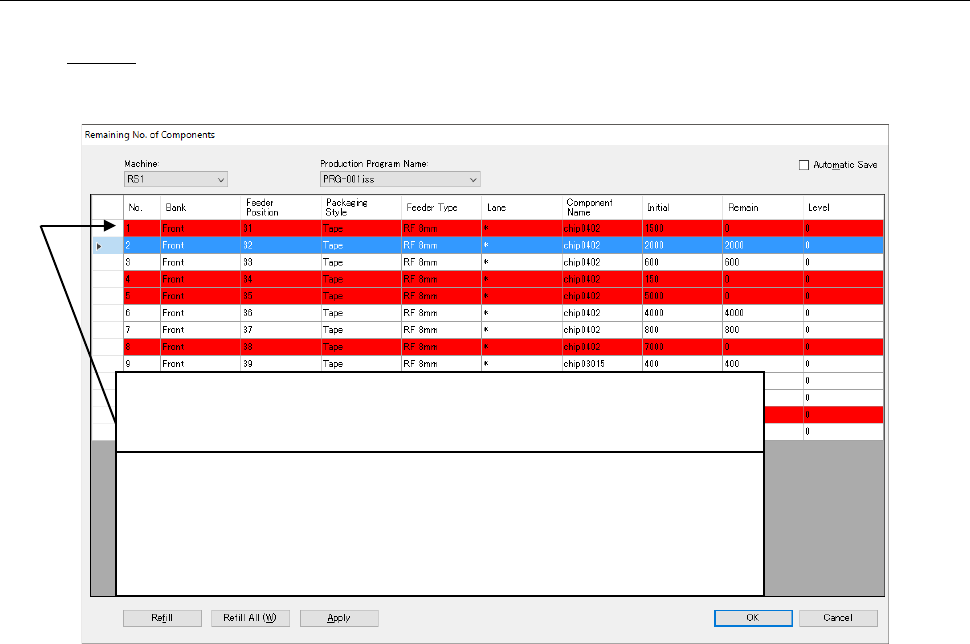Viewport: 970px width, 644px height.
Task: Click the Initial value 7000 in row 8
Action: (682, 347)
